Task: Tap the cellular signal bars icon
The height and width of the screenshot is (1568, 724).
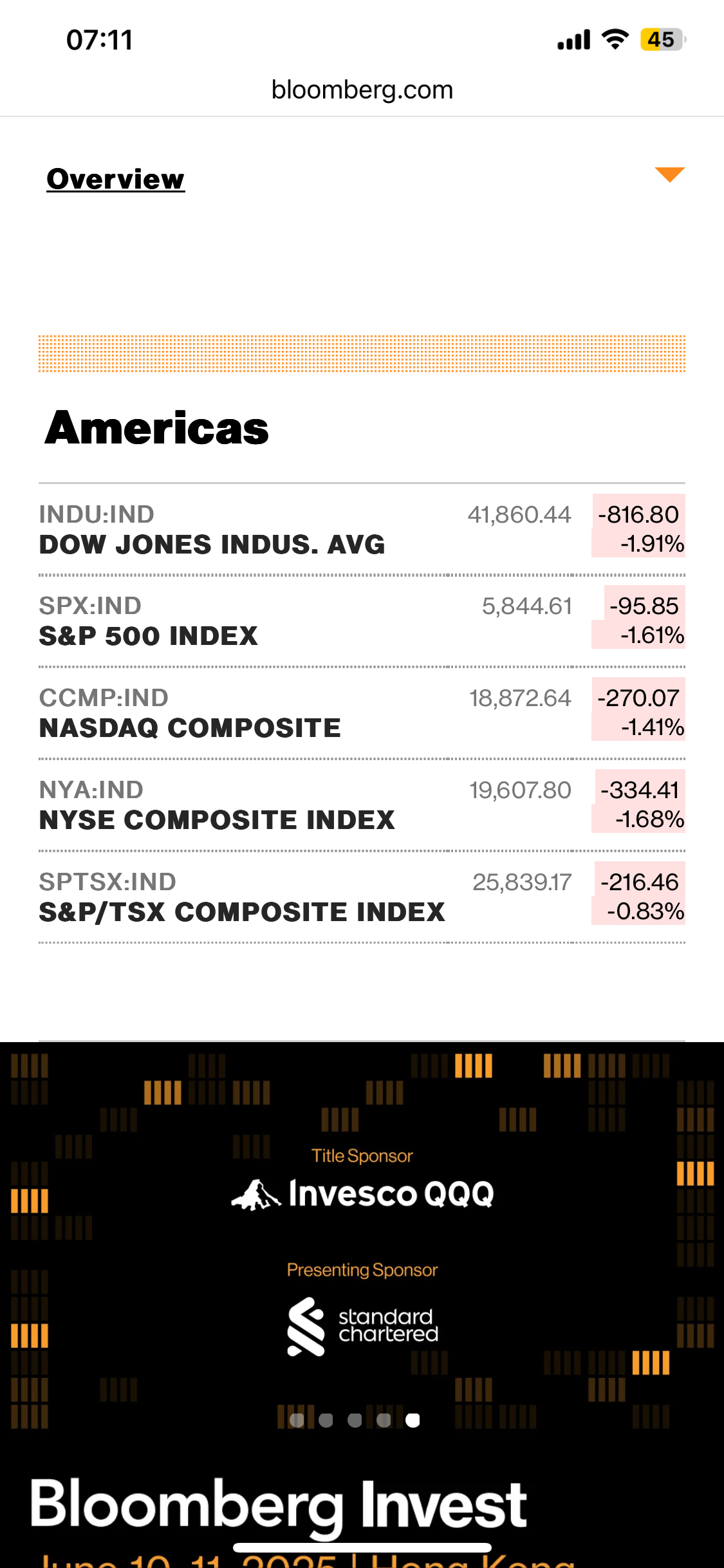Action: point(574,40)
